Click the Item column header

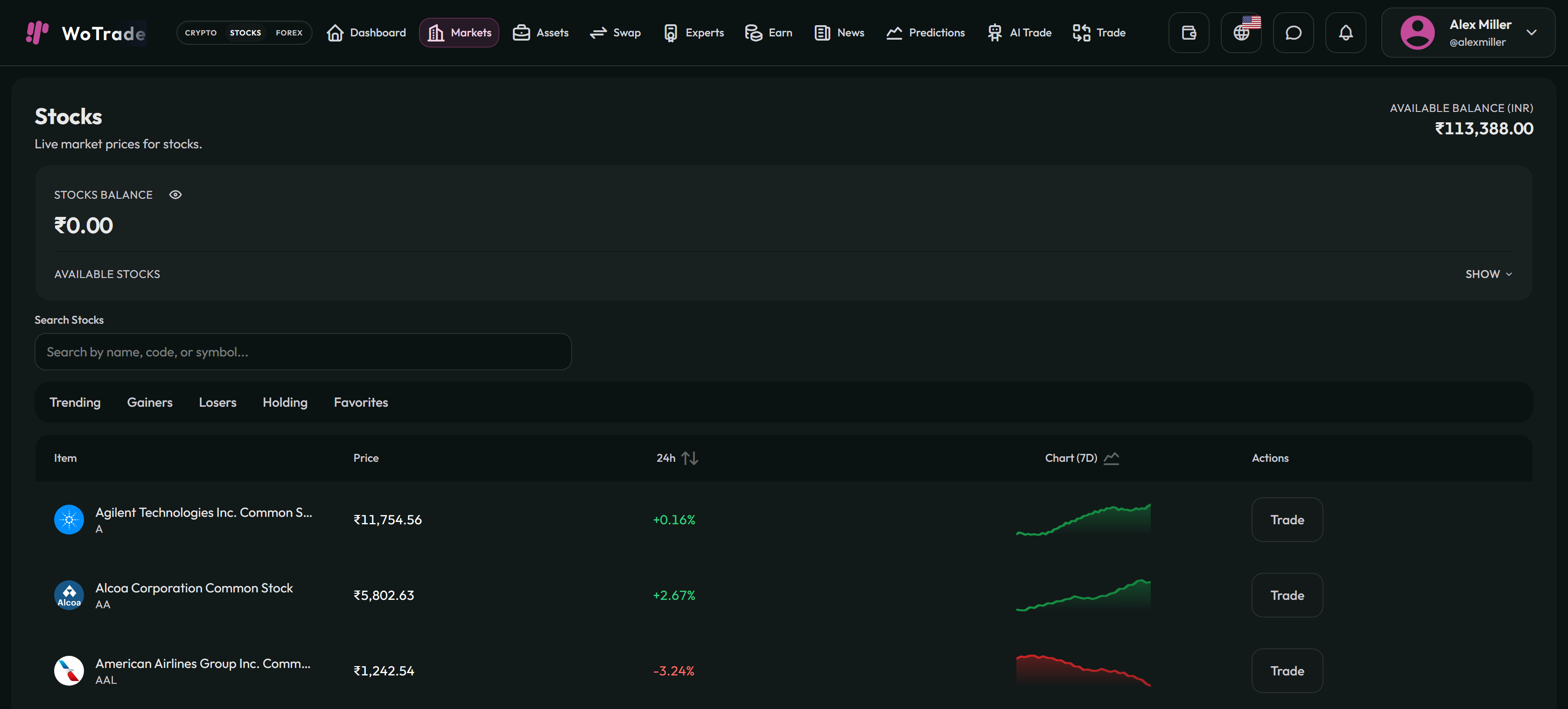click(65, 458)
